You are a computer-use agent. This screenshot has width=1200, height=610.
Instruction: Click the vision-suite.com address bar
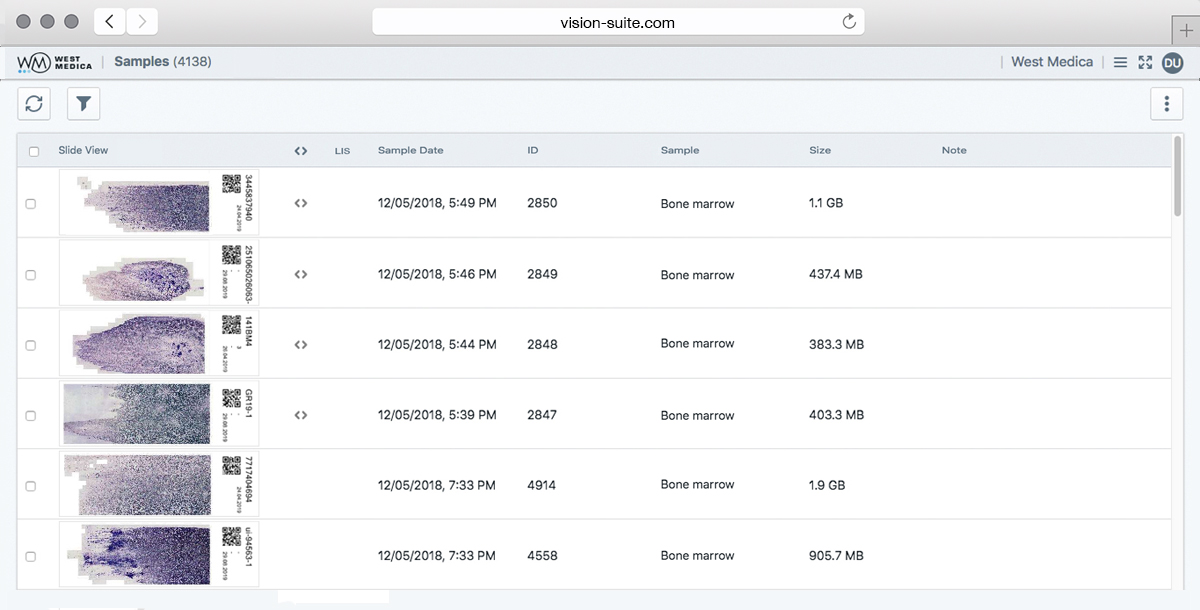pos(618,22)
